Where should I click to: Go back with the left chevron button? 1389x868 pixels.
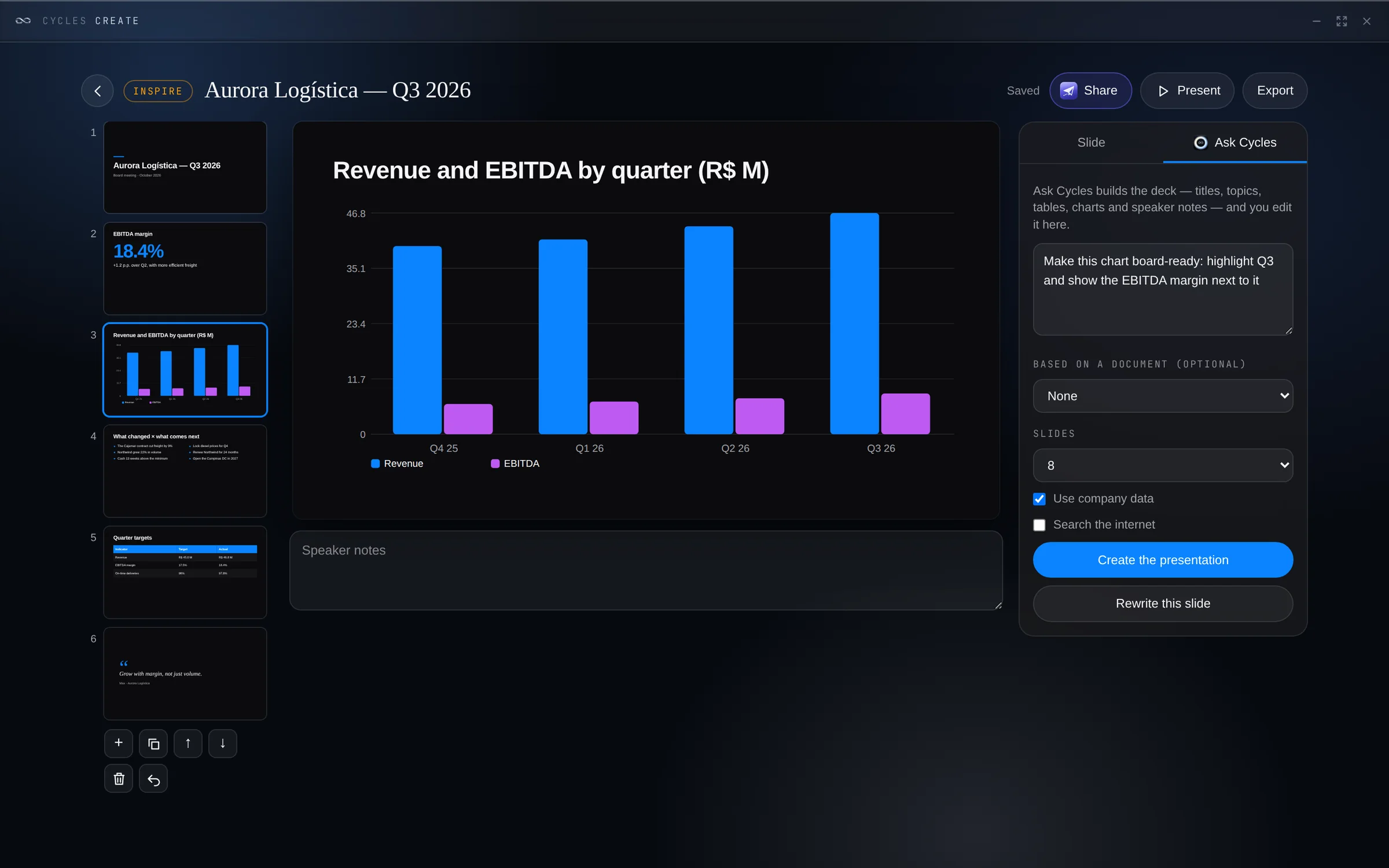coord(97,91)
